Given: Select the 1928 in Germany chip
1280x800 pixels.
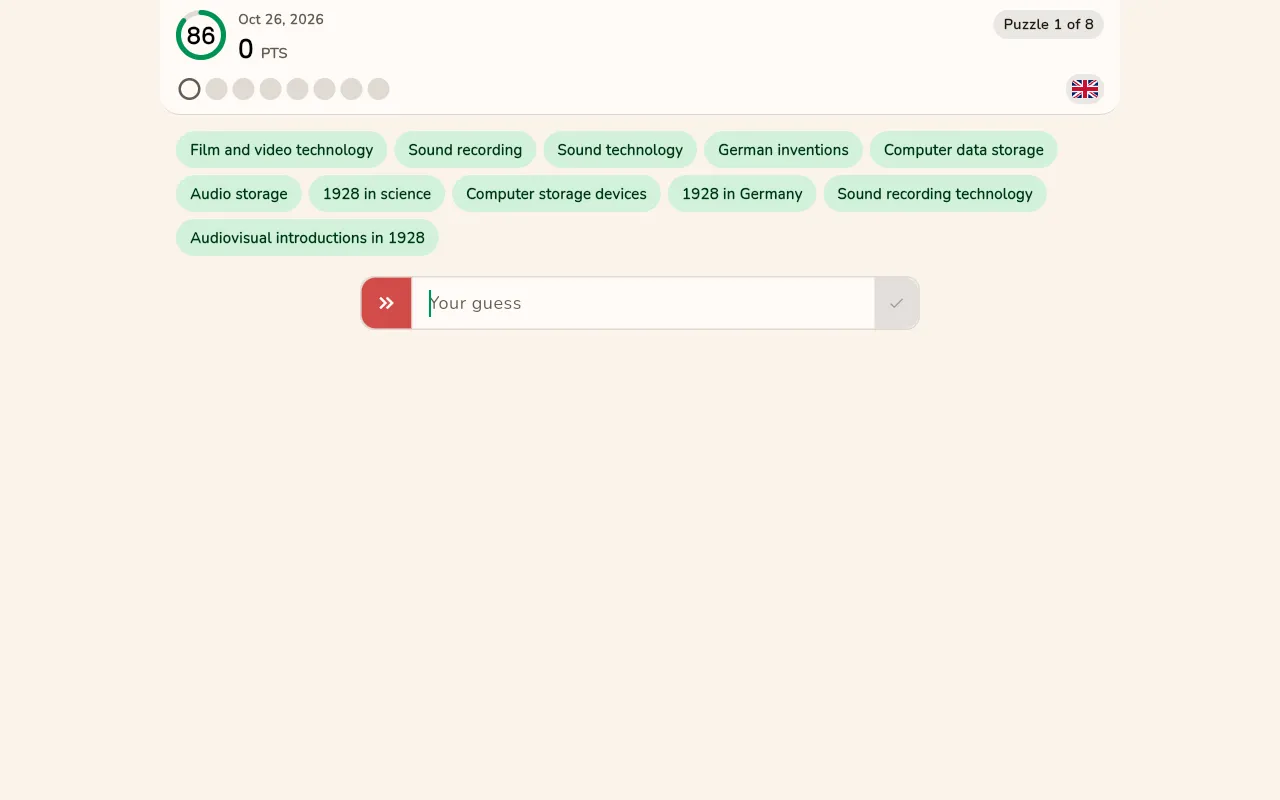Looking at the screenshot, I should point(742,194).
